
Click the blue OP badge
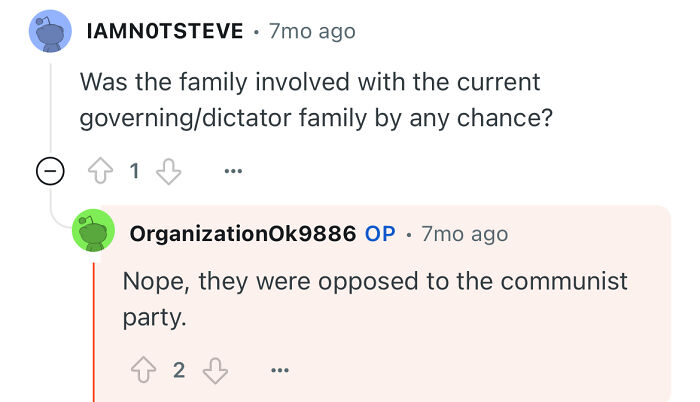coord(380,234)
